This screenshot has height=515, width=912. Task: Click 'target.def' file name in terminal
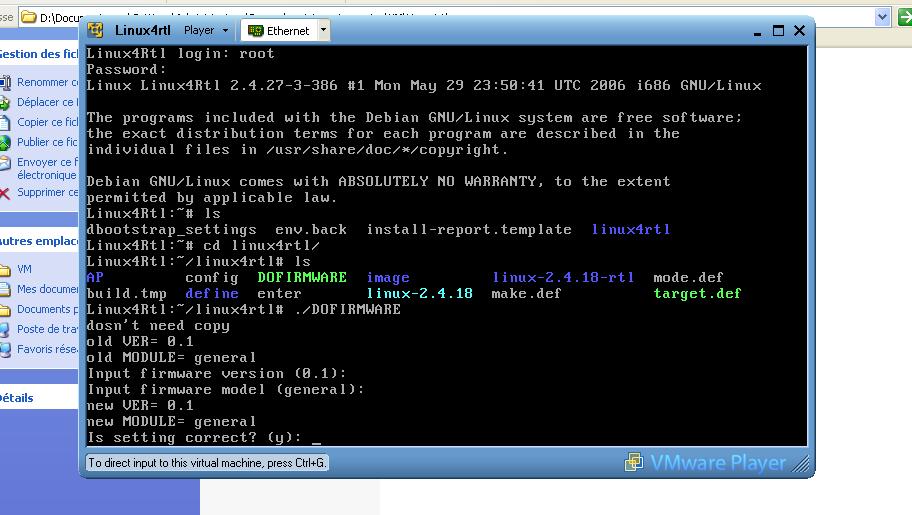[697, 293]
